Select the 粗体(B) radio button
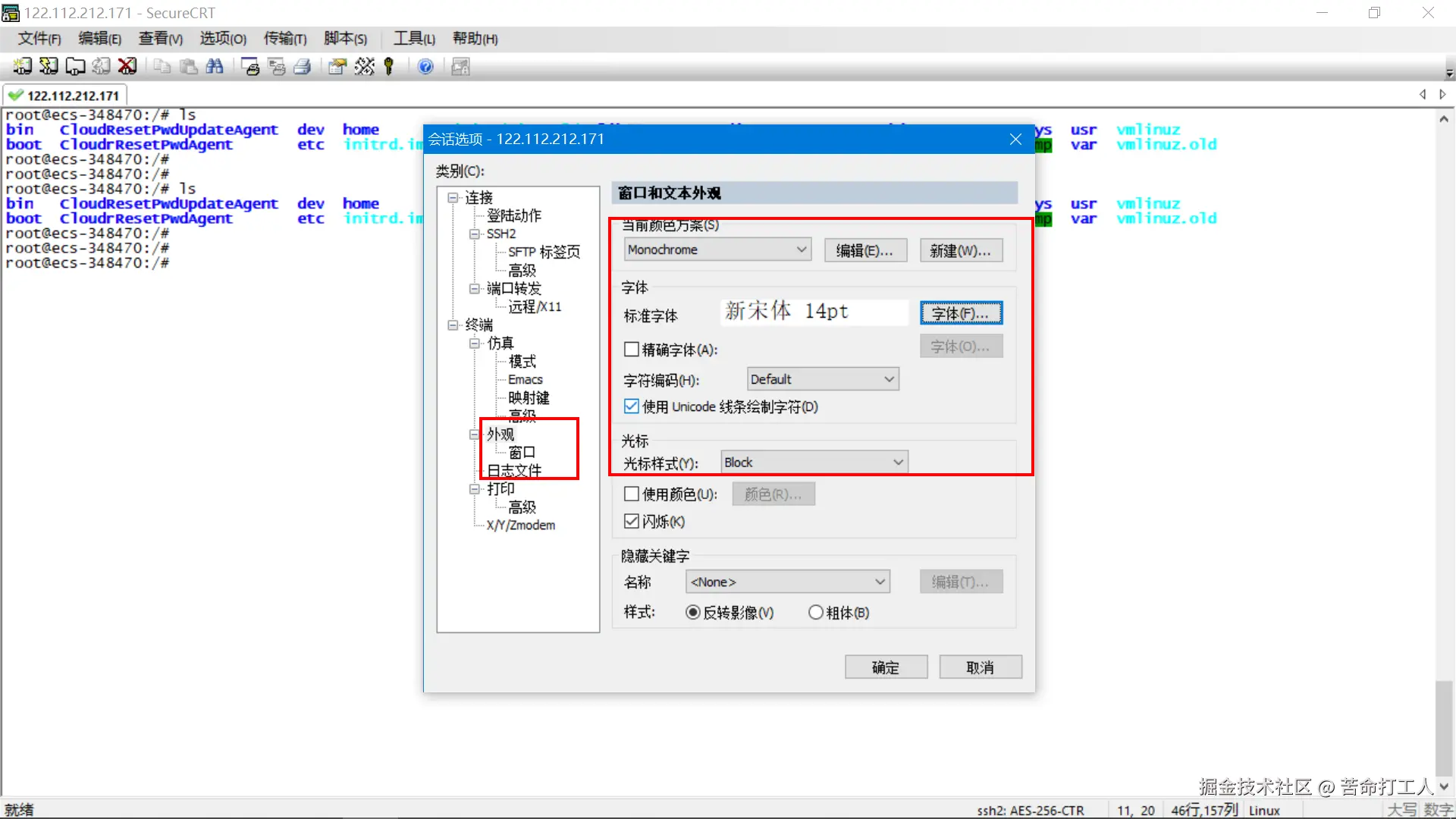The width and height of the screenshot is (1456, 819). pos(815,612)
